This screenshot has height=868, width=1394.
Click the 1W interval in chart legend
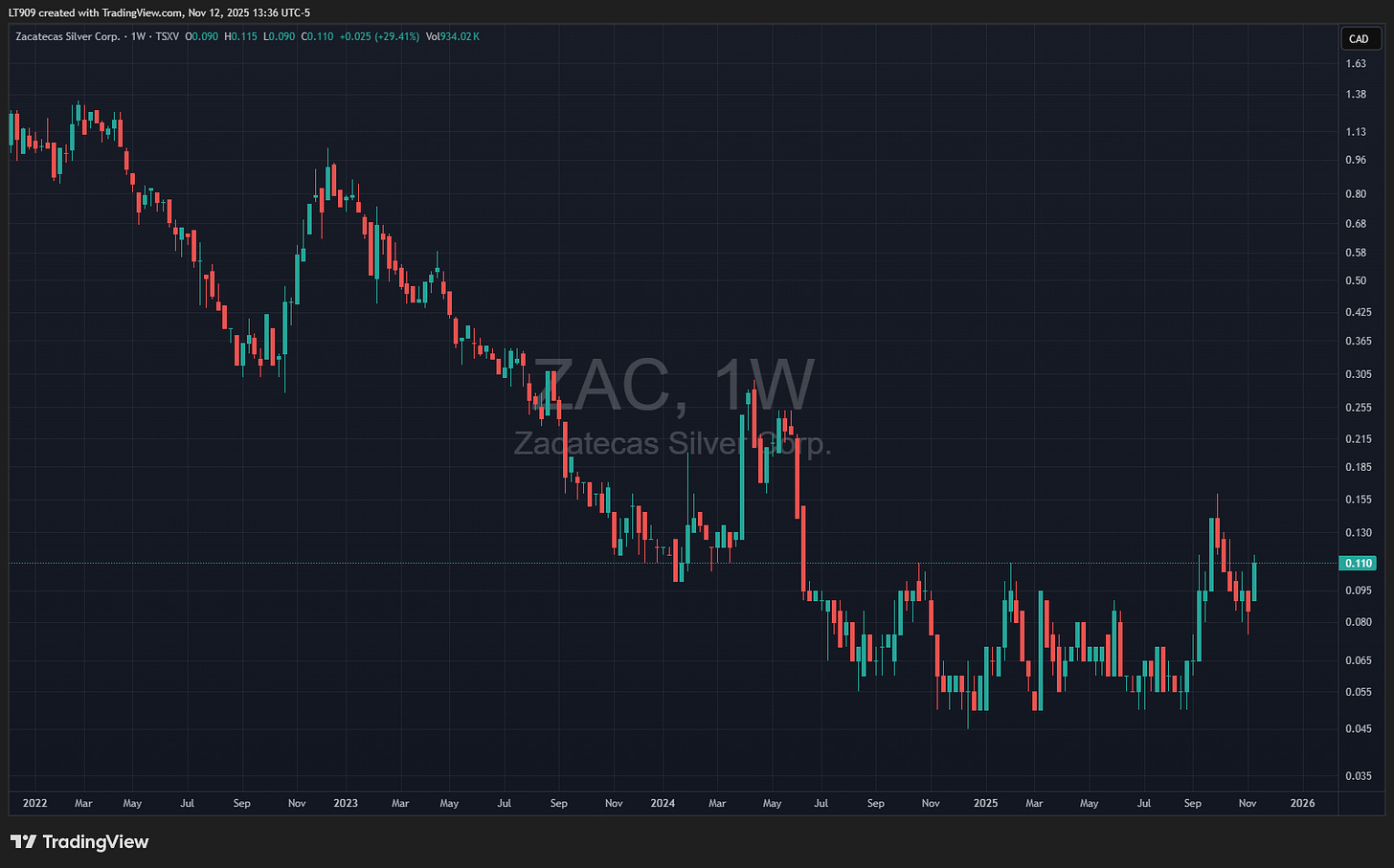pos(139,36)
